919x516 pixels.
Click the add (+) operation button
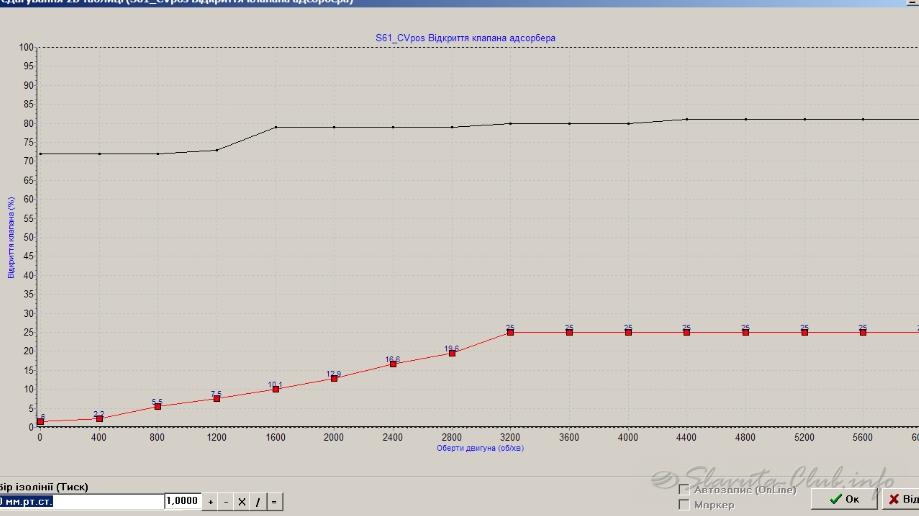211,501
